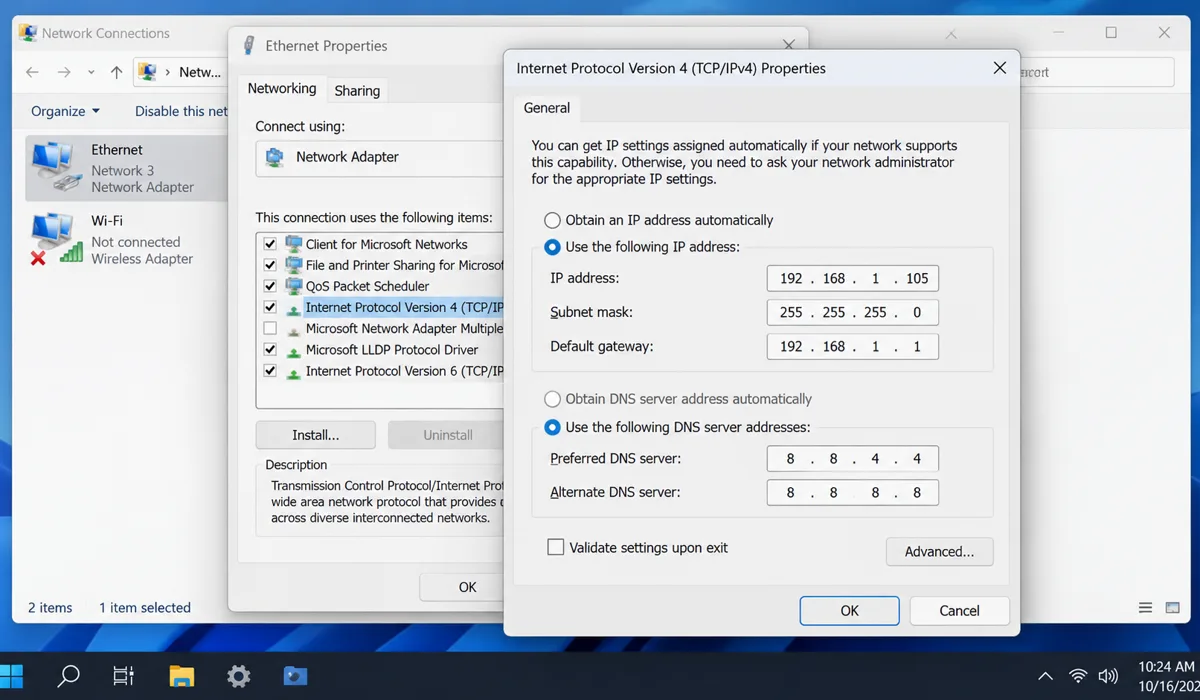Select Use the following DNS server addresses

(552, 427)
